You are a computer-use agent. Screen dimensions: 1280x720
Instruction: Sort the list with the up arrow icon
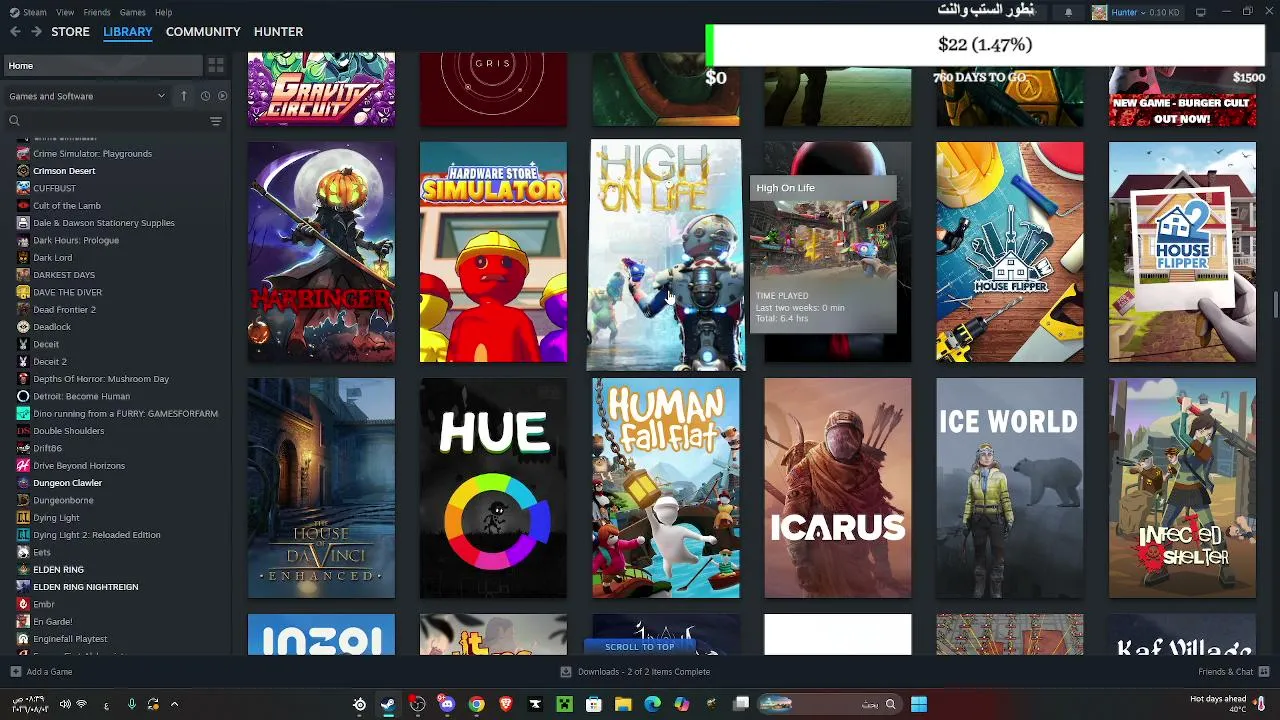point(184,96)
